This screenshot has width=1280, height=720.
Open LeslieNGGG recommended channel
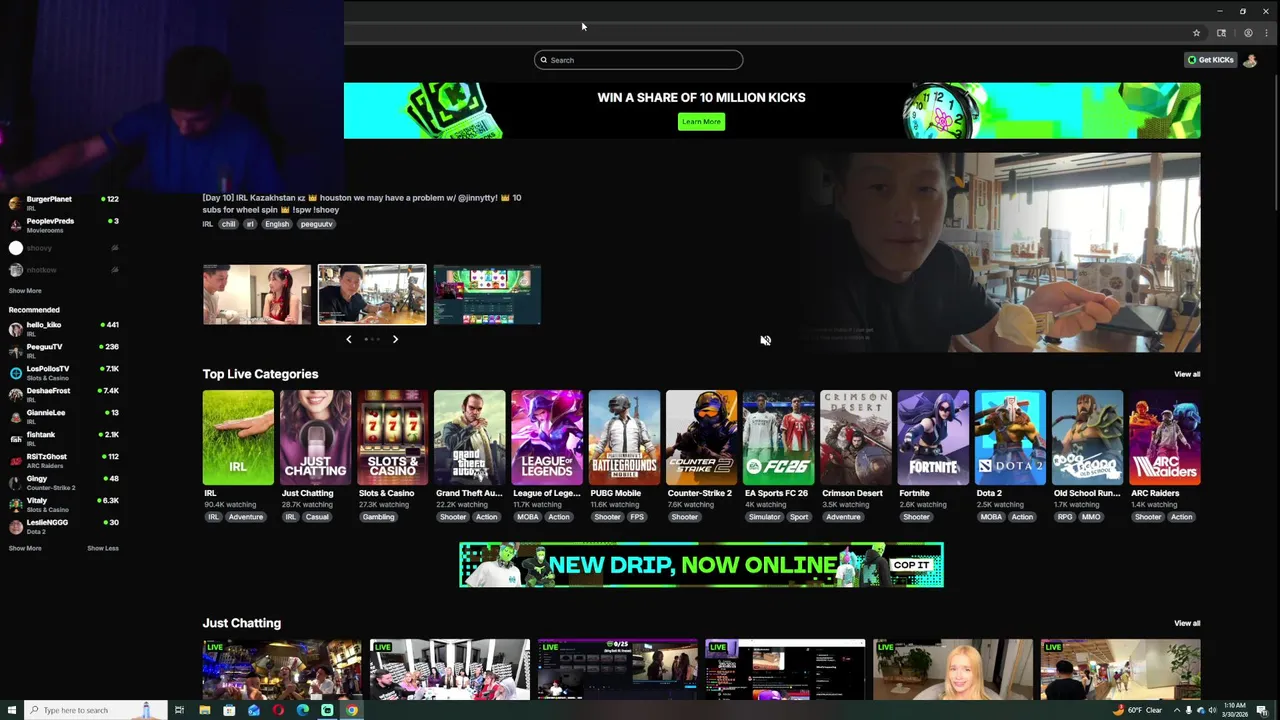(x=64, y=527)
